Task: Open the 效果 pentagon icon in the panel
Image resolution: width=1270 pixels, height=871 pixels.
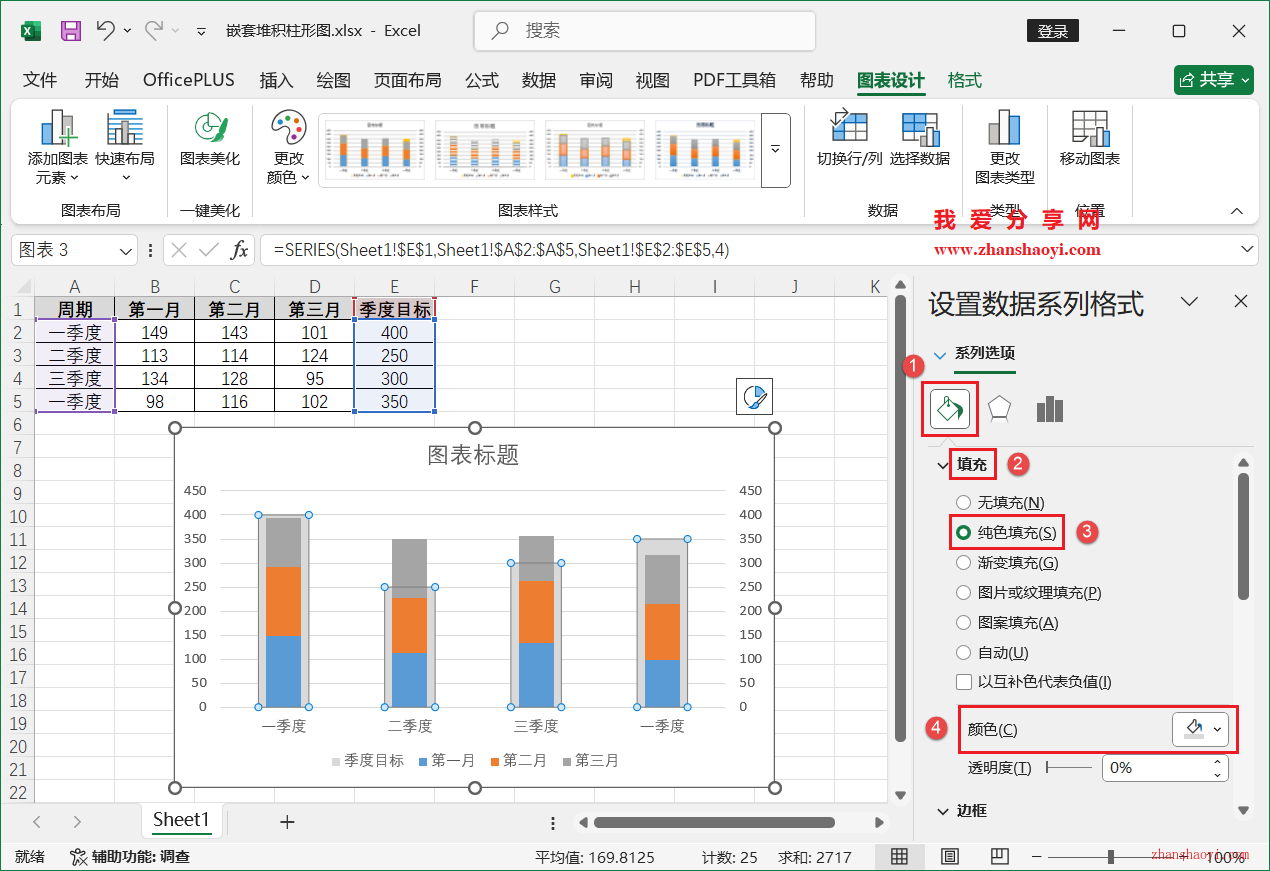Action: 1000,408
